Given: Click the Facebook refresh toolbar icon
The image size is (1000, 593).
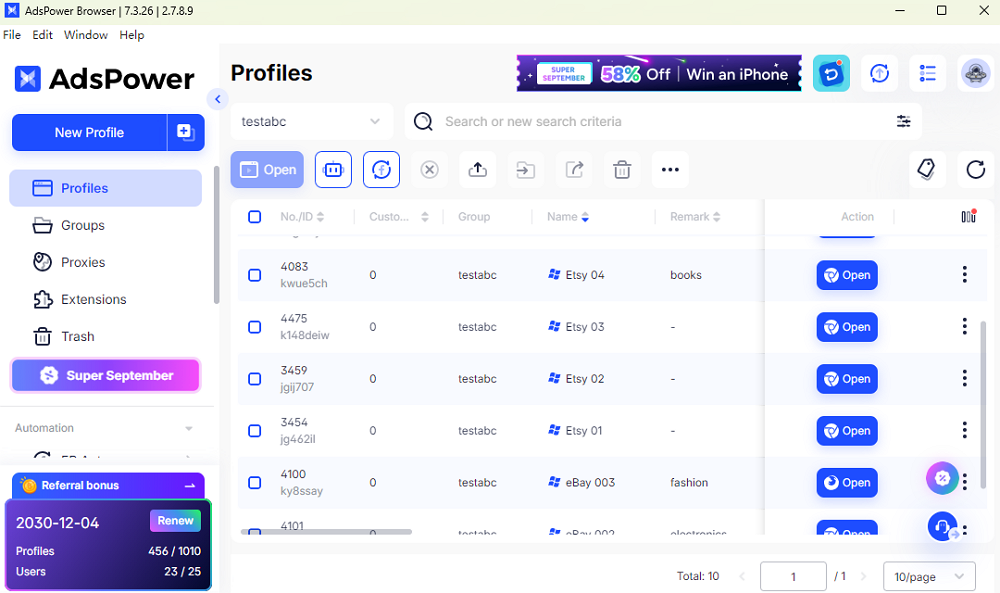Looking at the screenshot, I should [x=381, y=170].
